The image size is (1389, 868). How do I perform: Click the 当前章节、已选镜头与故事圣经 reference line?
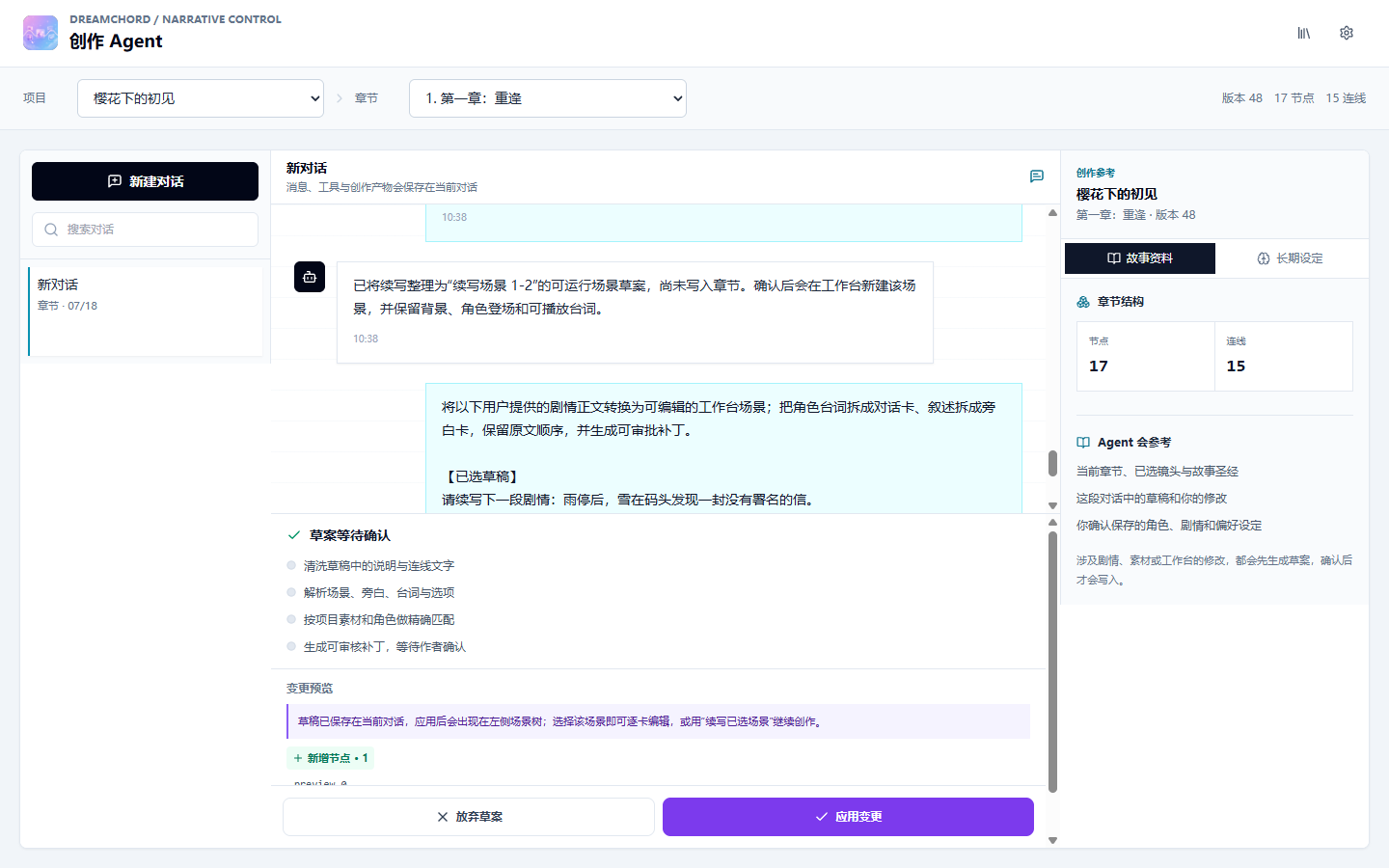coord(1157,472)
